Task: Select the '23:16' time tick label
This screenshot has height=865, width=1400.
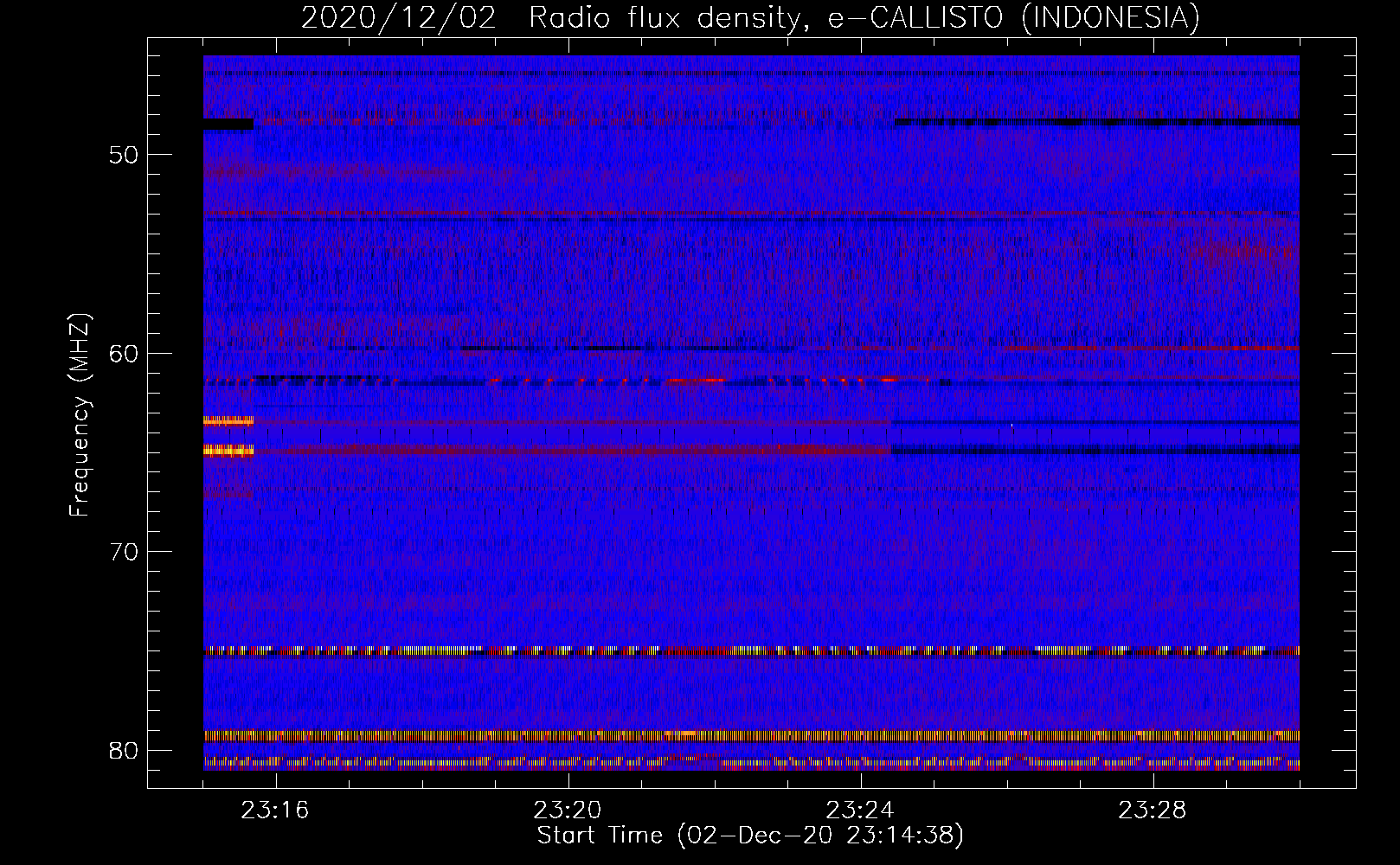Action: tap(275, 811)
